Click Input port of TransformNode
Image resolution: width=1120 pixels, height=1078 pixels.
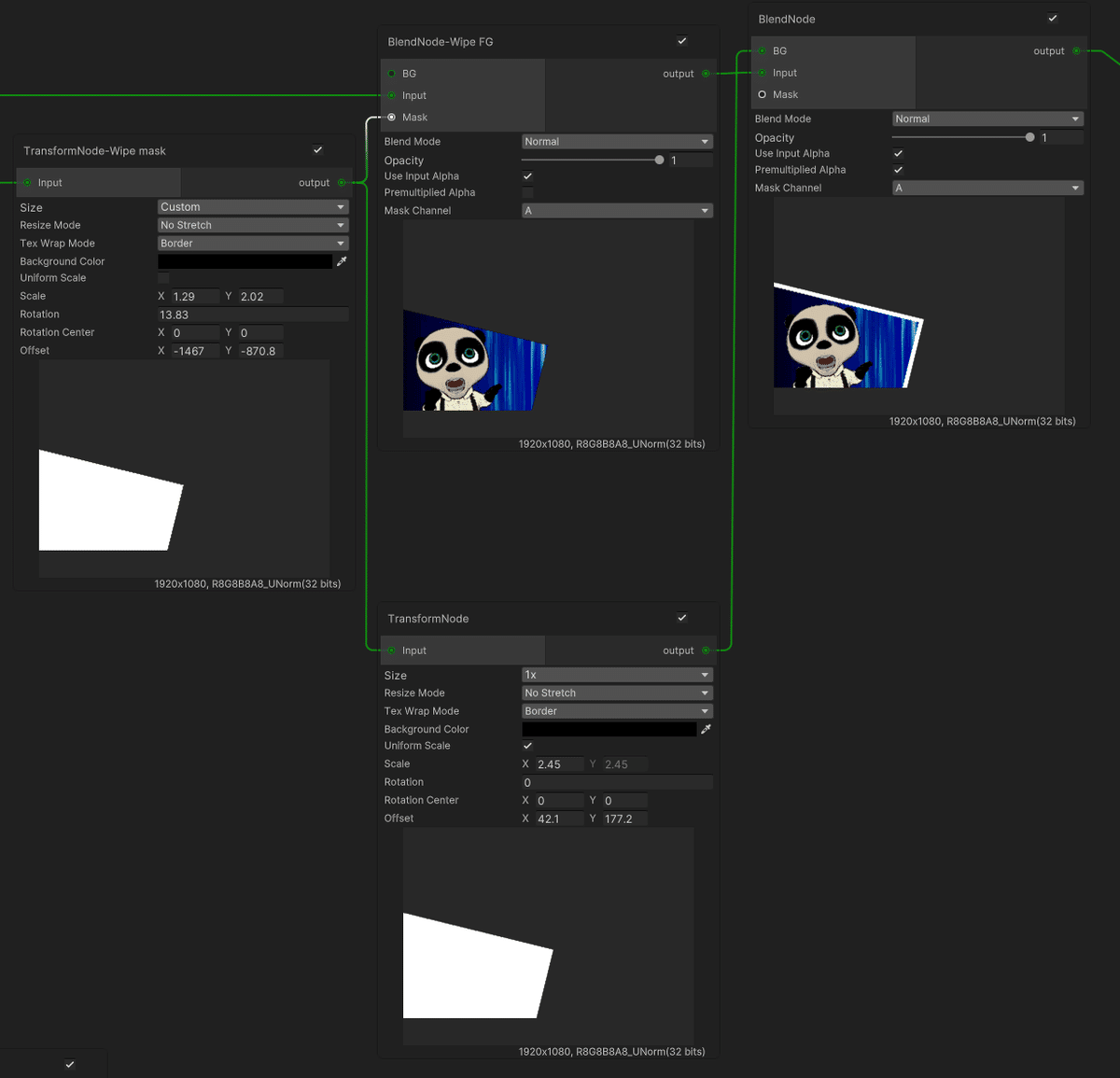tap(392, 651)
